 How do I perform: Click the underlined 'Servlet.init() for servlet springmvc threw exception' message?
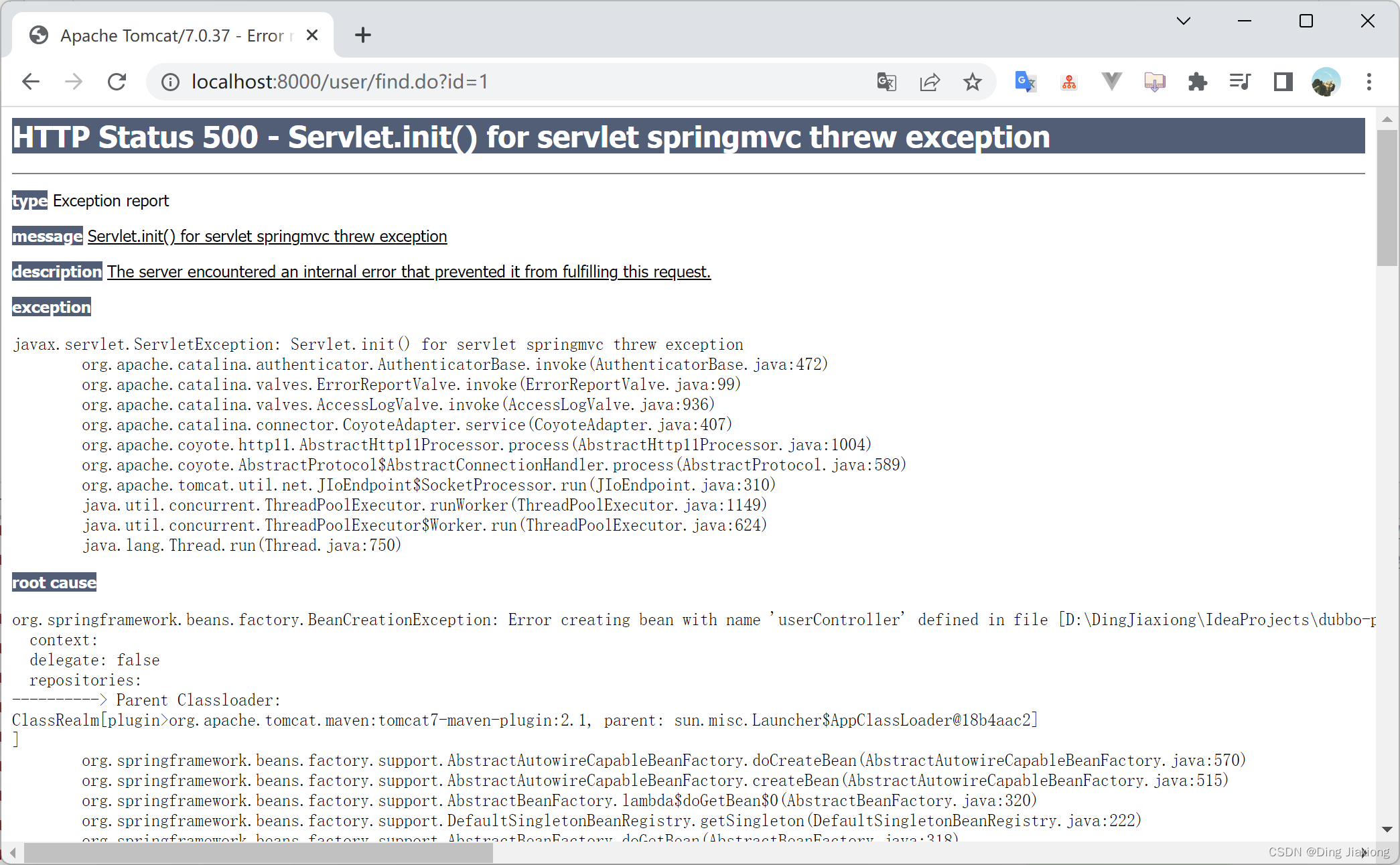pyautogui.click(x=267, y=237)
